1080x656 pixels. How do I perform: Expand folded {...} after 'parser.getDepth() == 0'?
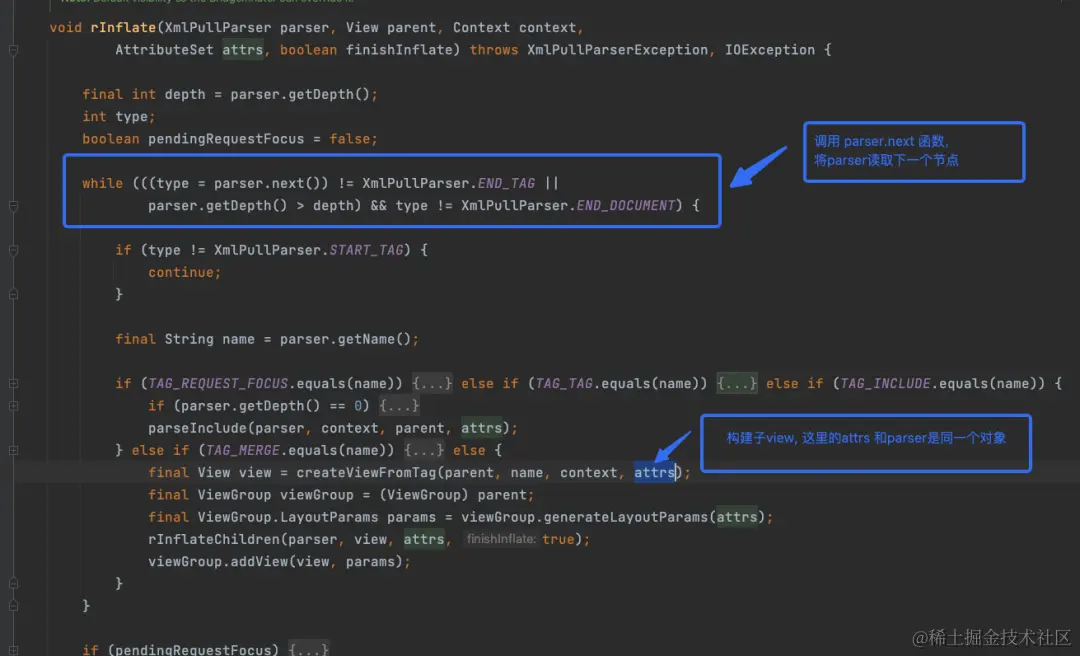(399, 406)
